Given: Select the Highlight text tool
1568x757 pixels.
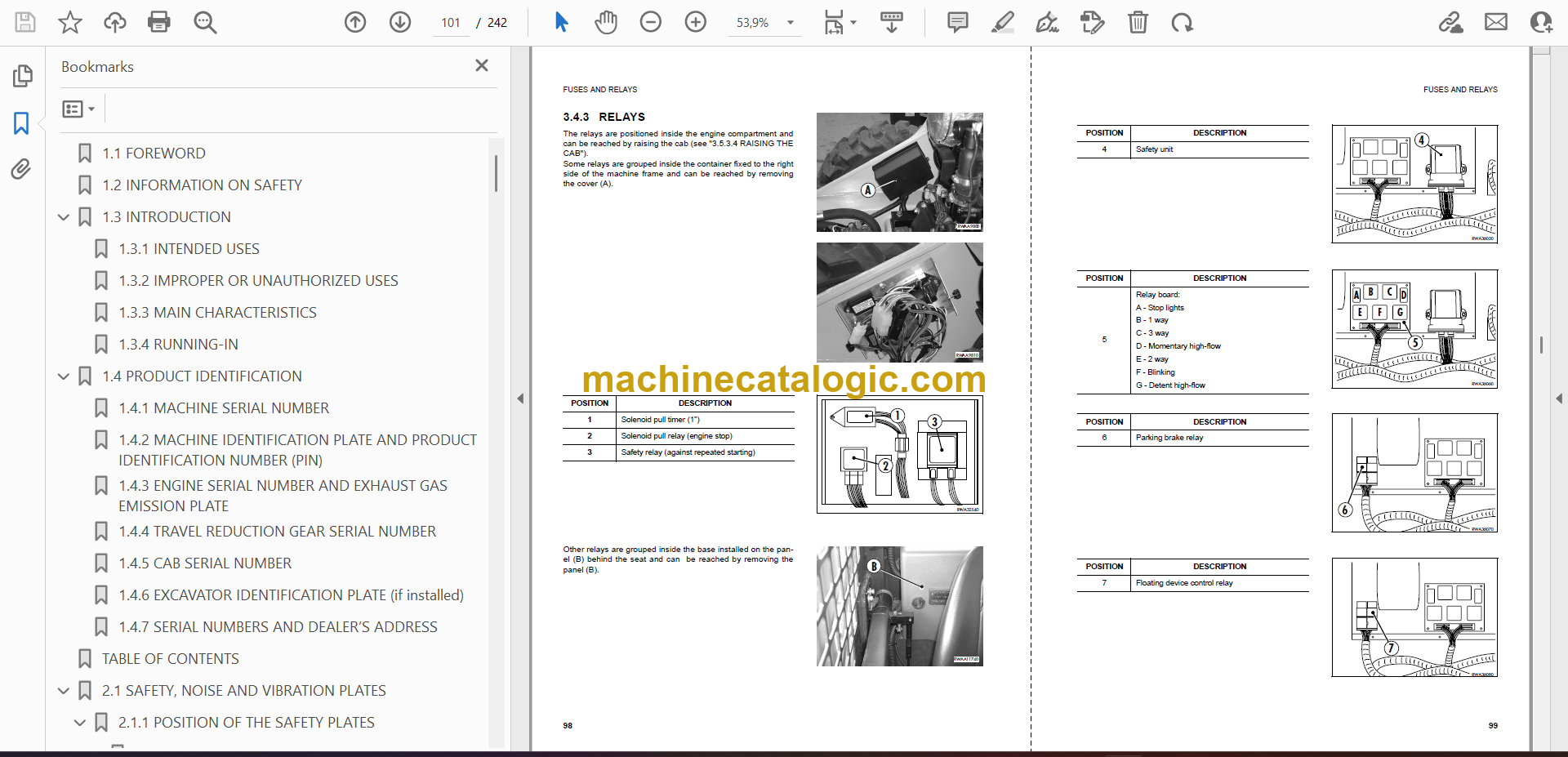Looking at the screenshot, I should click(1003, 22).
